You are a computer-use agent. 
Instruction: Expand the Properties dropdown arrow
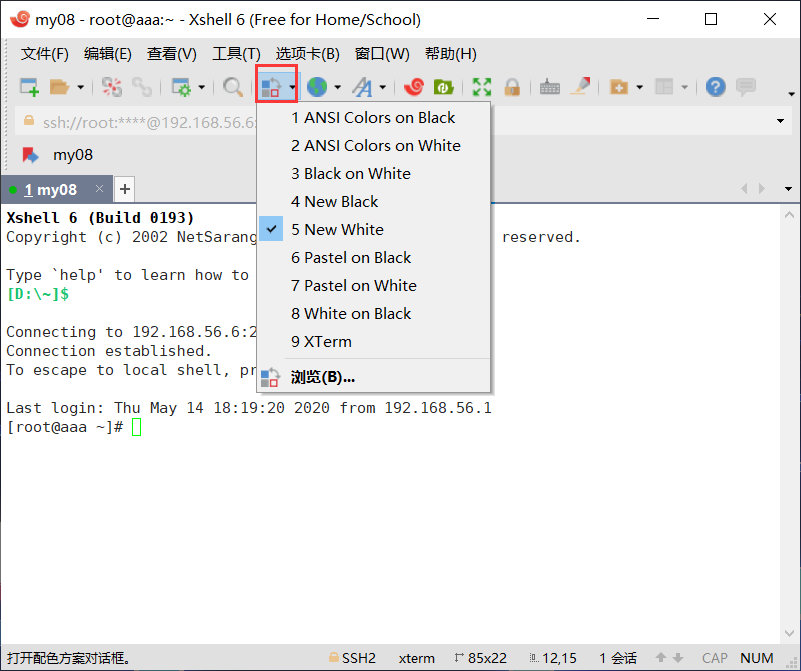[x=201, y=87]
